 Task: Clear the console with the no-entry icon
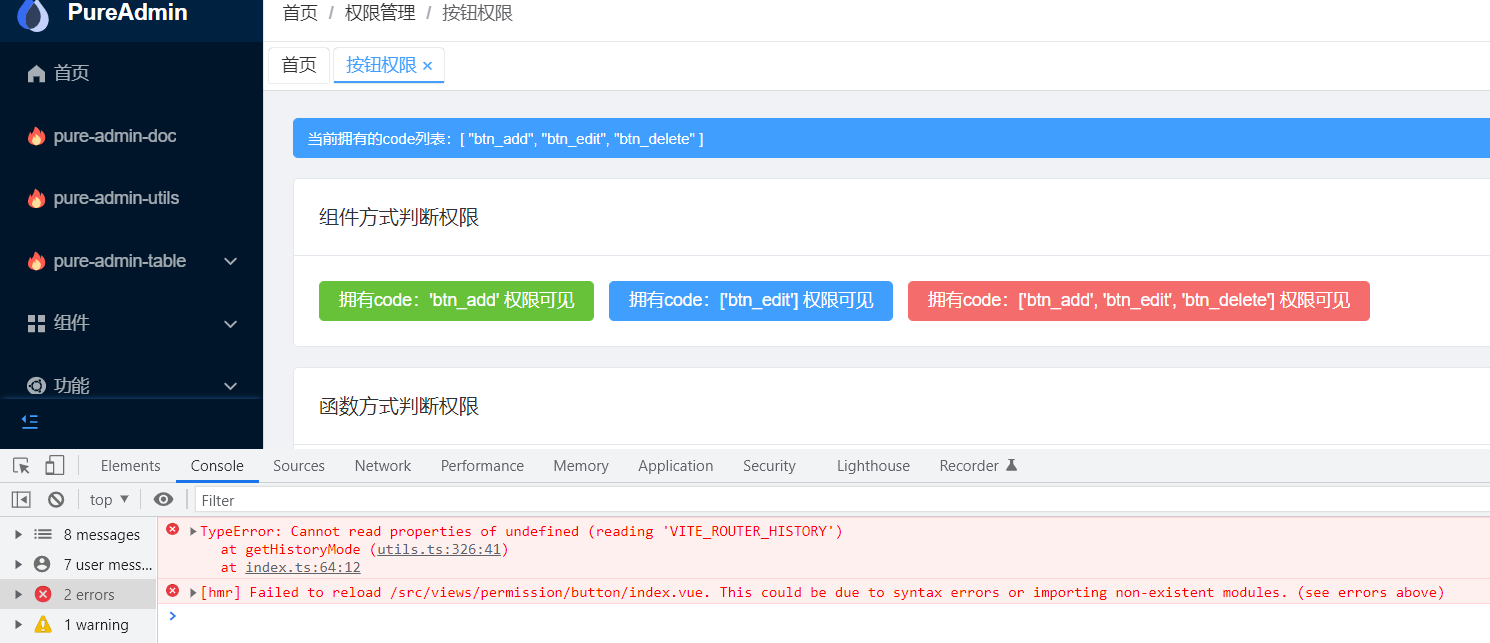pos(56,499)
